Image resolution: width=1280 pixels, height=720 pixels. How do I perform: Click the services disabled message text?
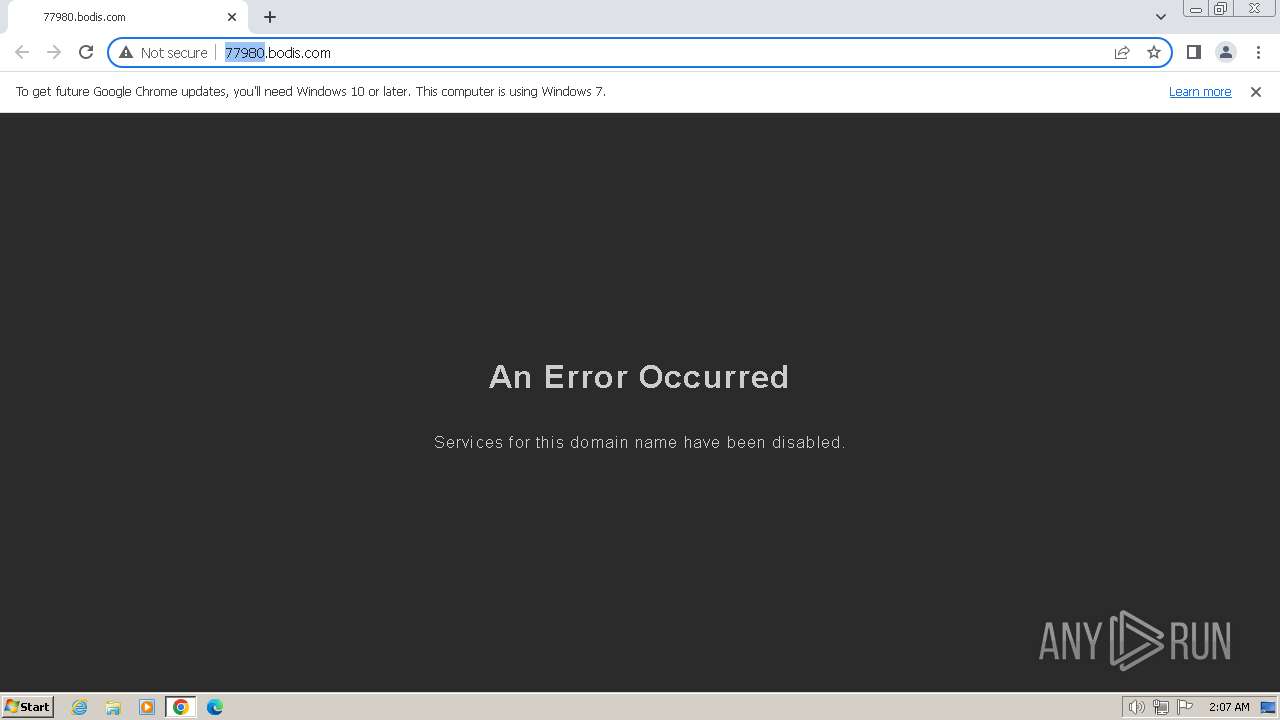tap(640, 442)
